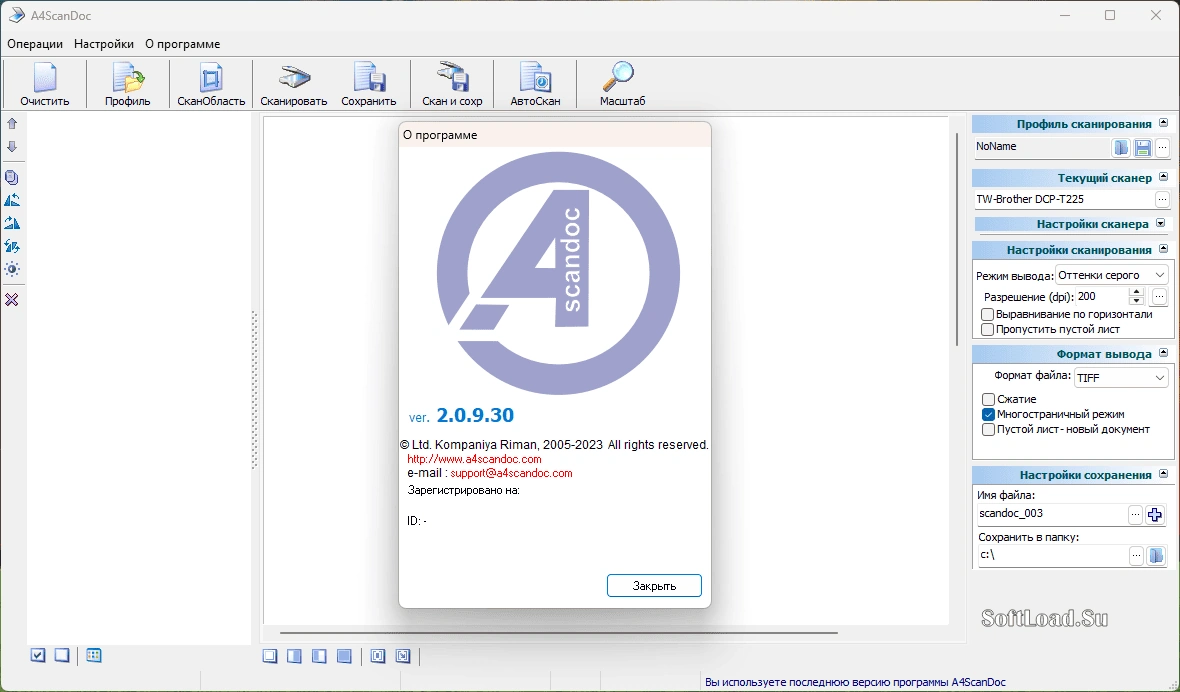The image size is (1180, 692).
Task: Open the О программе menu
Action: pos(183,44)
